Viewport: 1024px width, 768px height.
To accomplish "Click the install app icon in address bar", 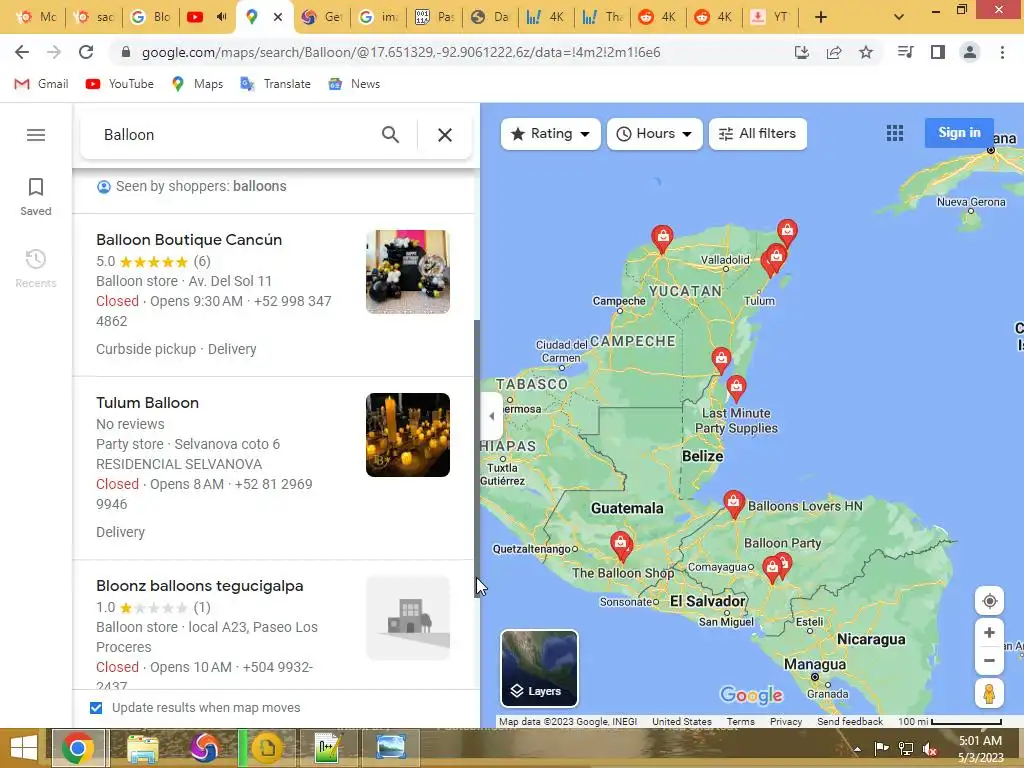I will pyautogui.click(x=801, y=52).
